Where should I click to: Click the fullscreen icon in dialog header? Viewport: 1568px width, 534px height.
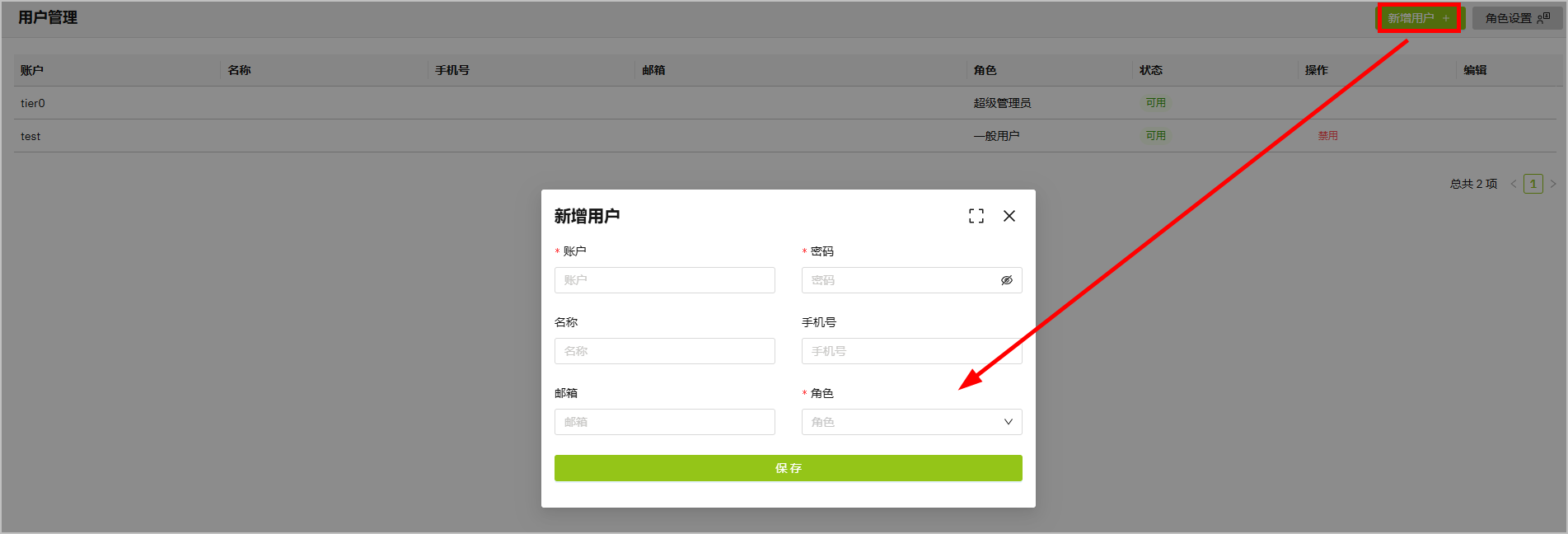click(x=976, y=216)
